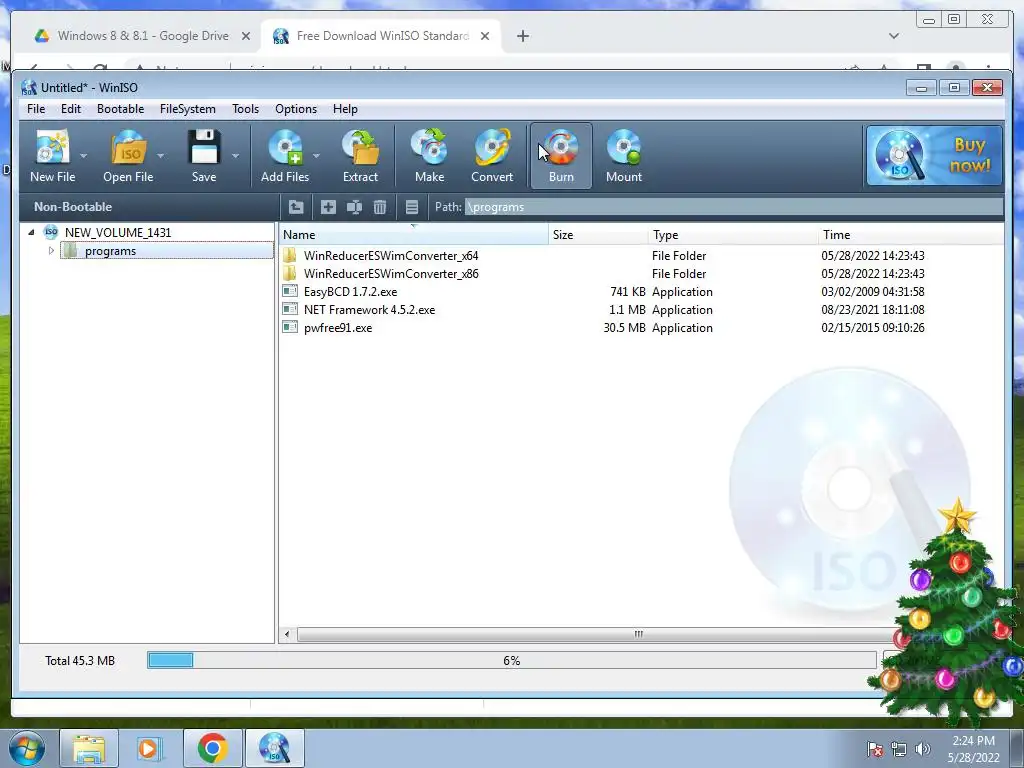Click the delete trash icon
1024x768 pixels.
[379, 207]
